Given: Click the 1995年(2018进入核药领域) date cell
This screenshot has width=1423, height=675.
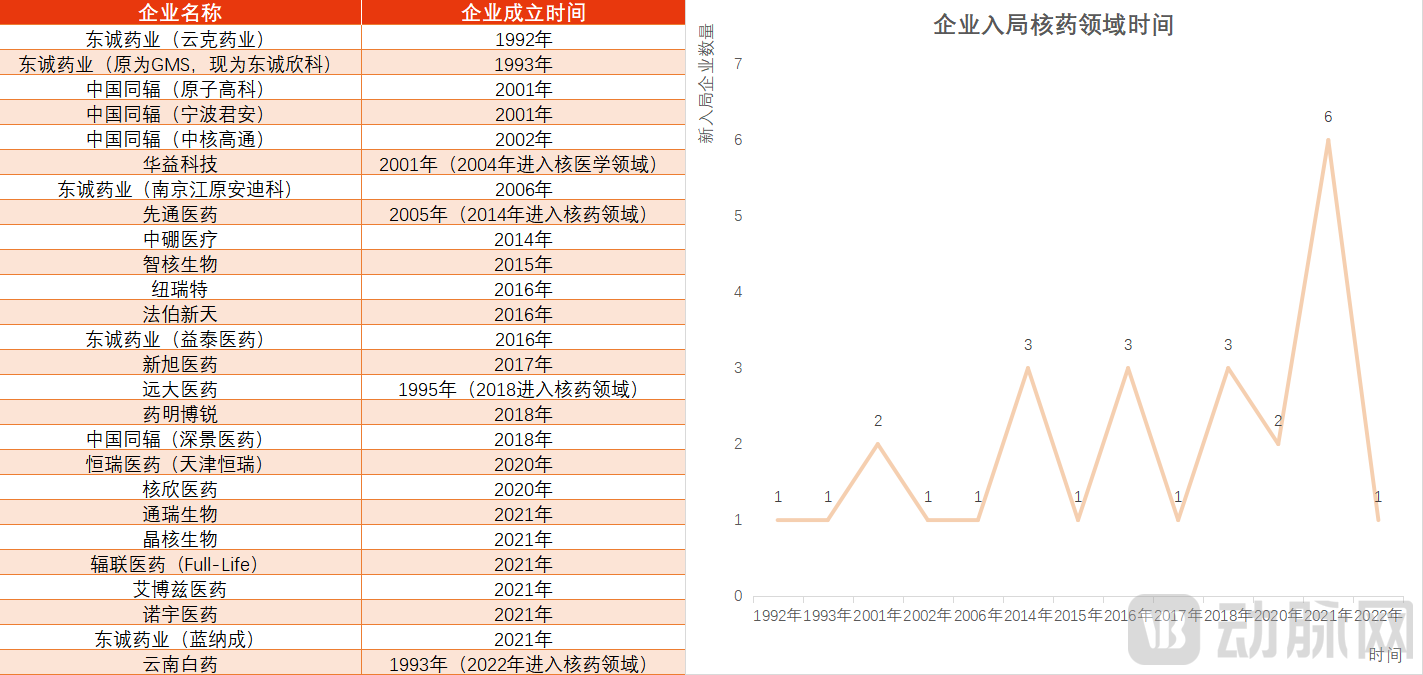Looking at the screenshot, I should point(523,388).
